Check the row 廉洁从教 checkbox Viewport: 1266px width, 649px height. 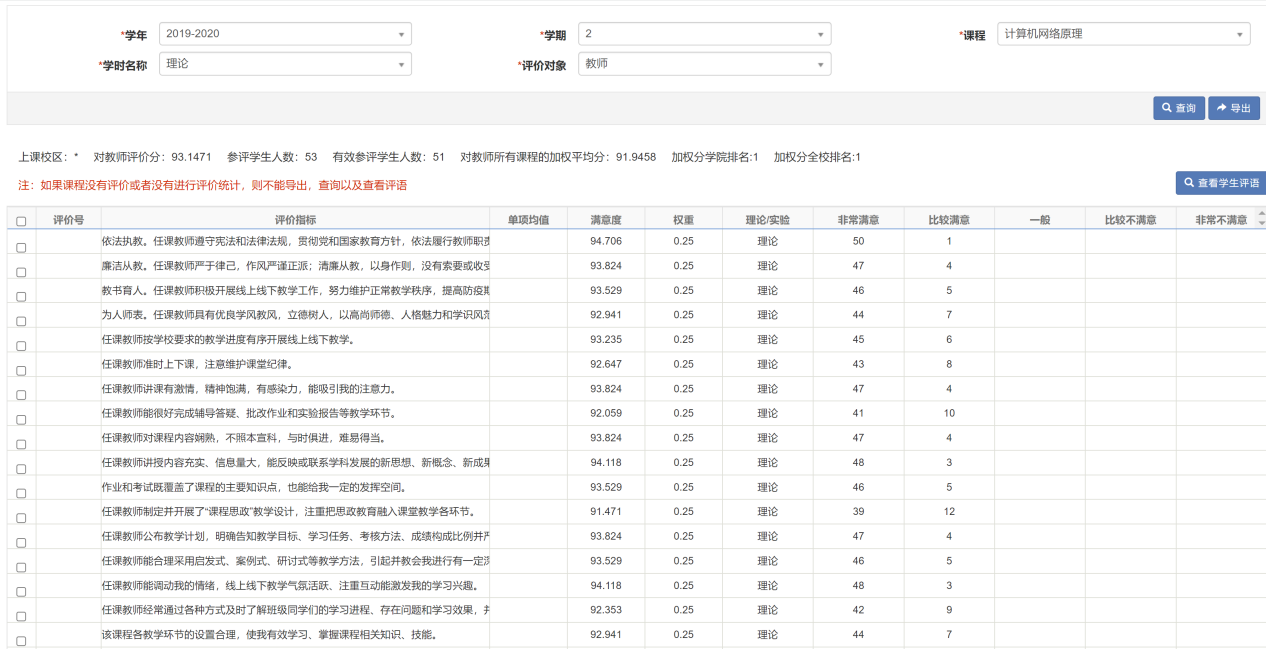tap(21, 272)
